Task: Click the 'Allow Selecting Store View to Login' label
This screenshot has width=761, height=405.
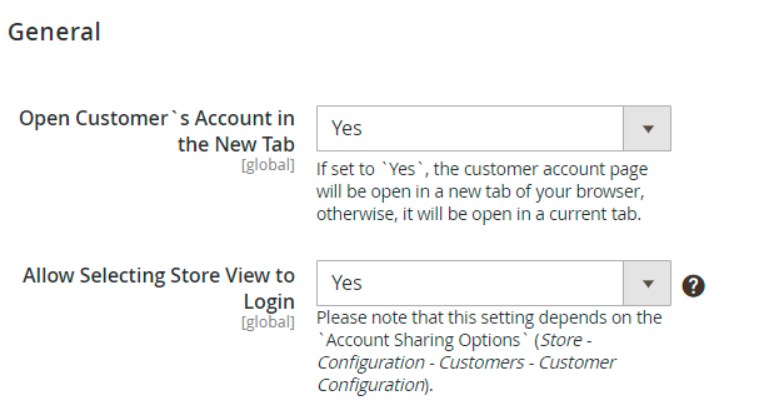Action: (x=159, y=288)
